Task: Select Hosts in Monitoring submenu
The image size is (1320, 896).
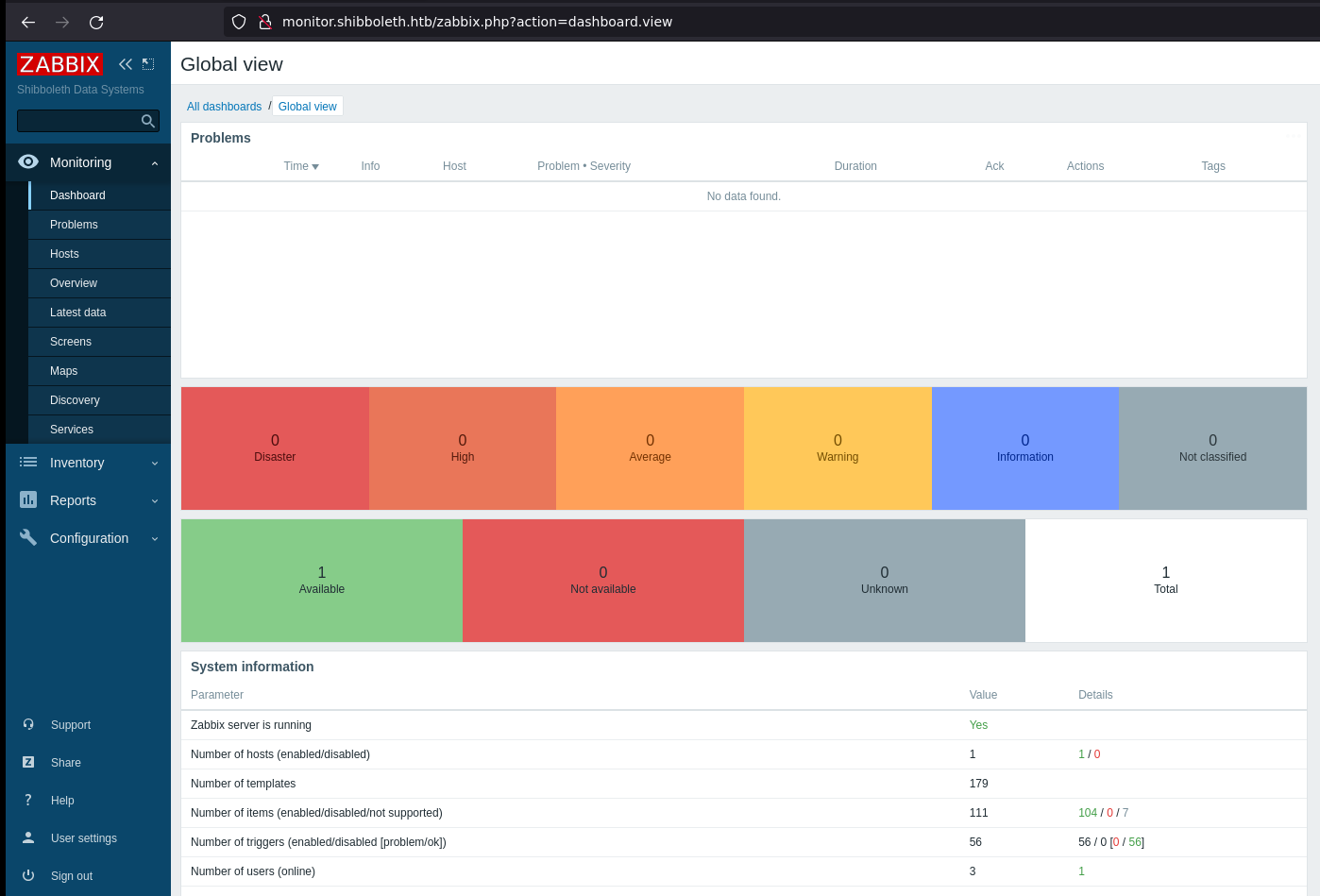Action: (x=64, y=254)
